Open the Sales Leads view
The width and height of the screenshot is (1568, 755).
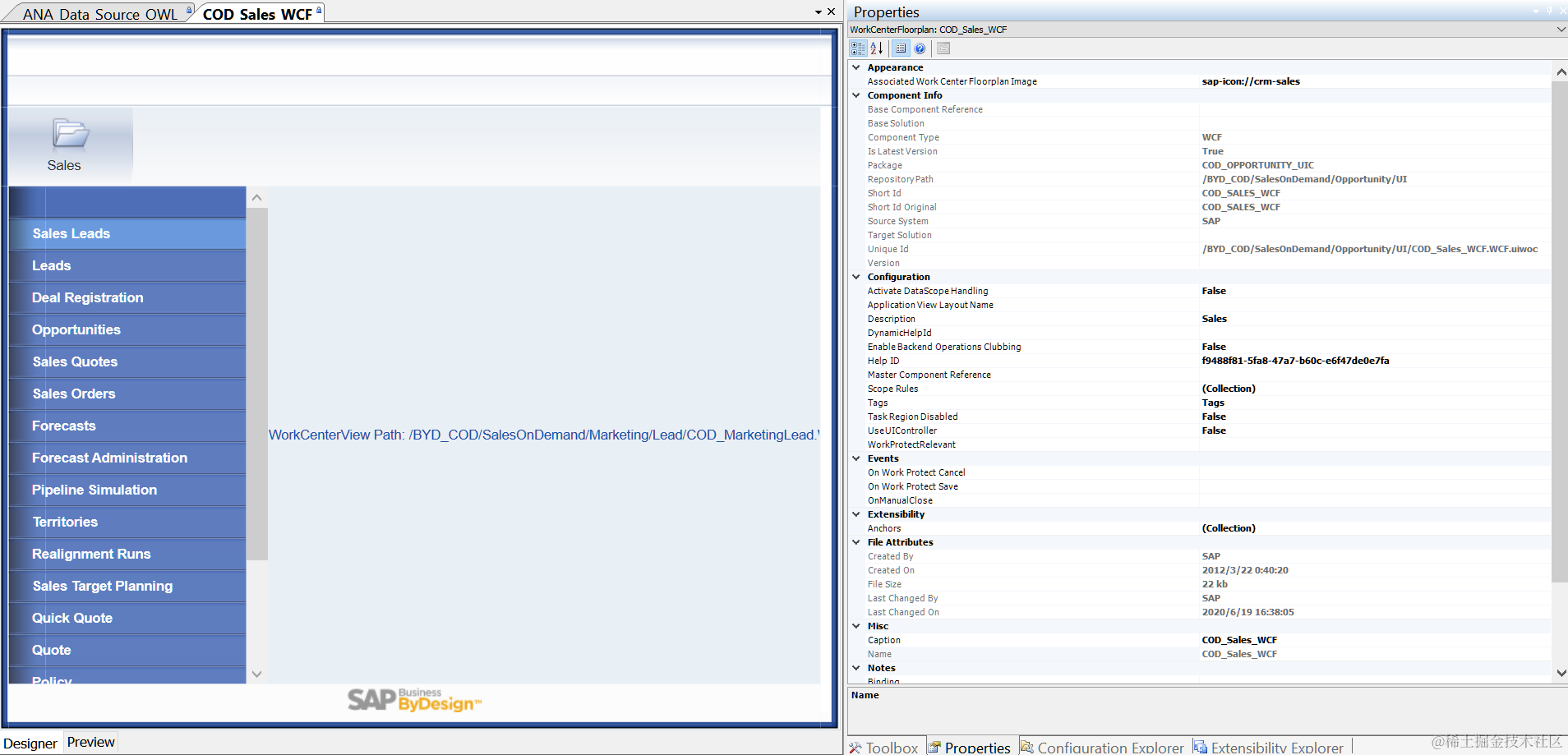[127, 234]
